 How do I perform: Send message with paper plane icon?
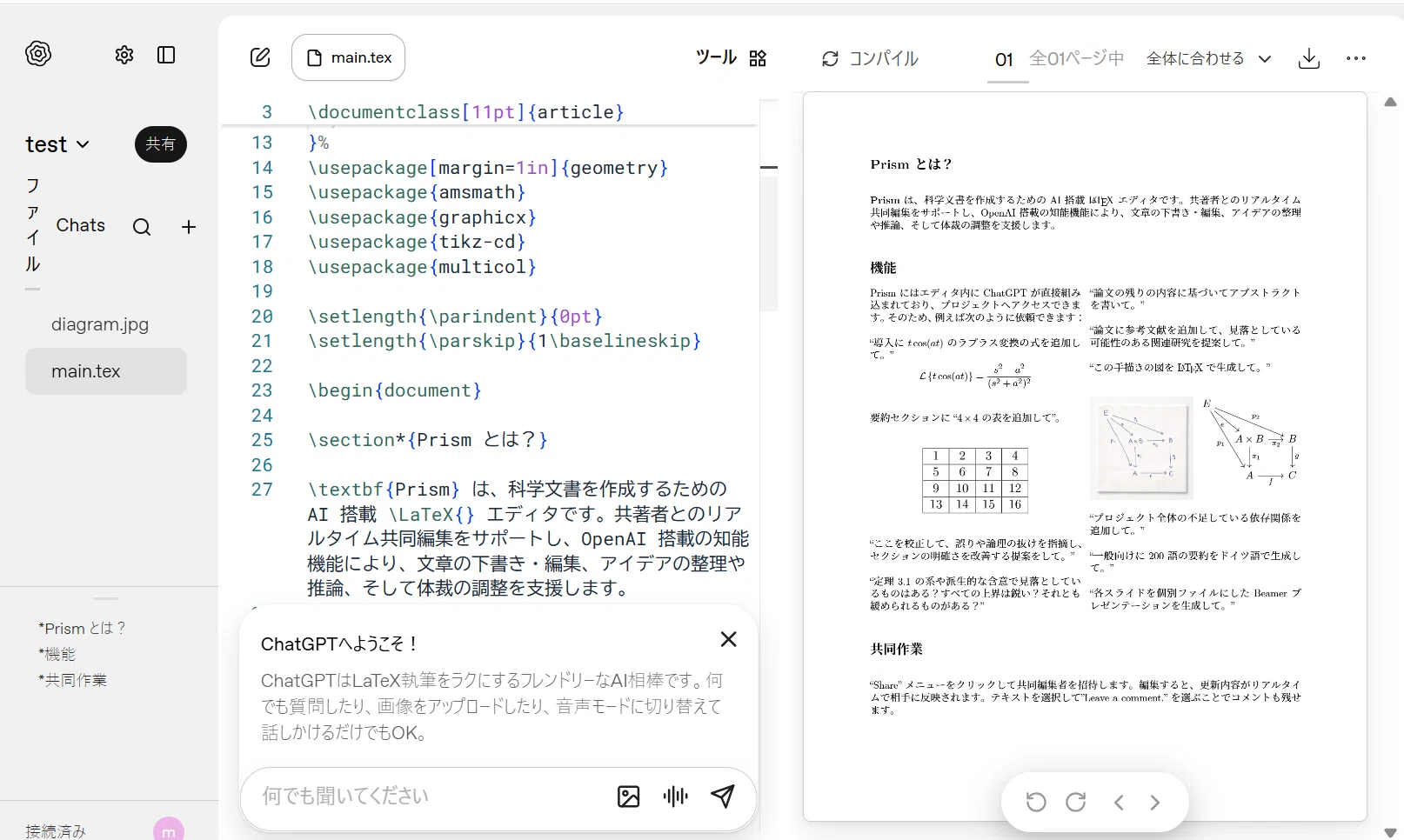[723, 796]
